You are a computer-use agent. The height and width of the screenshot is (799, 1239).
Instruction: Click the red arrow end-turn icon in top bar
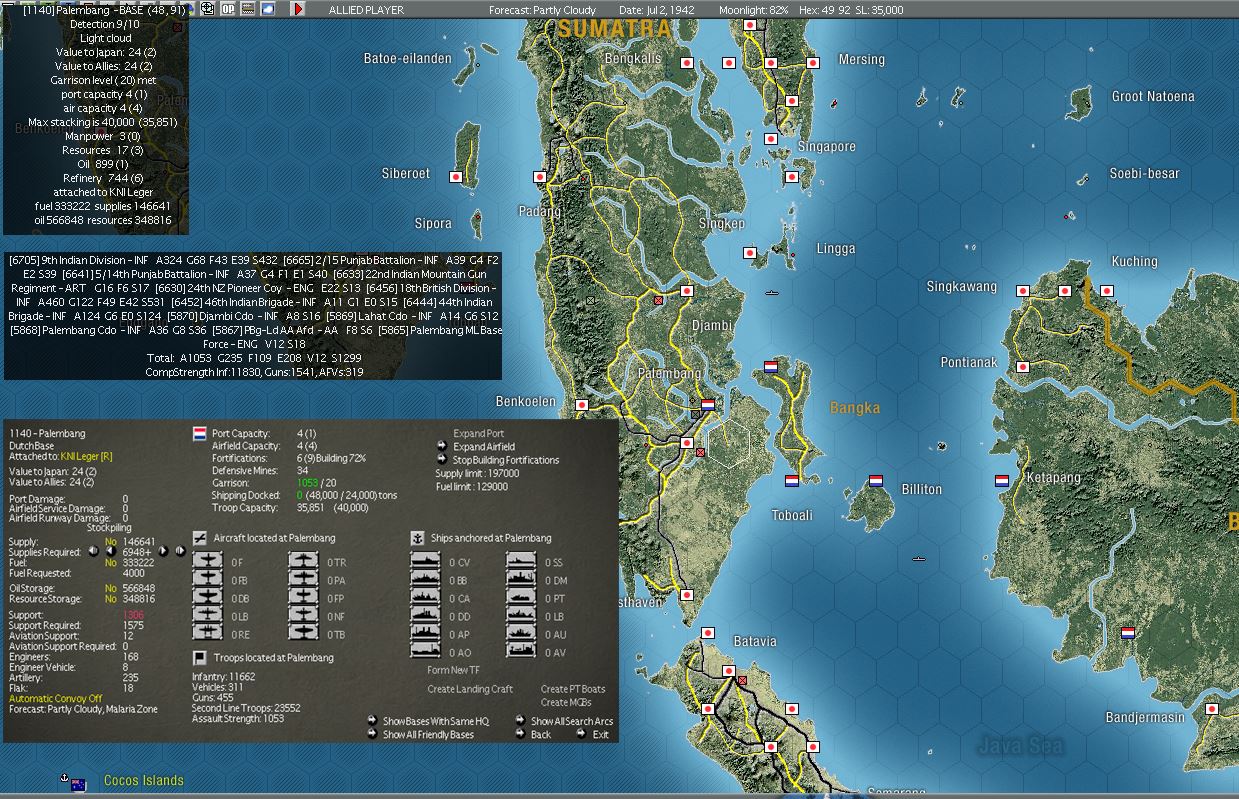tap(298, 9)
